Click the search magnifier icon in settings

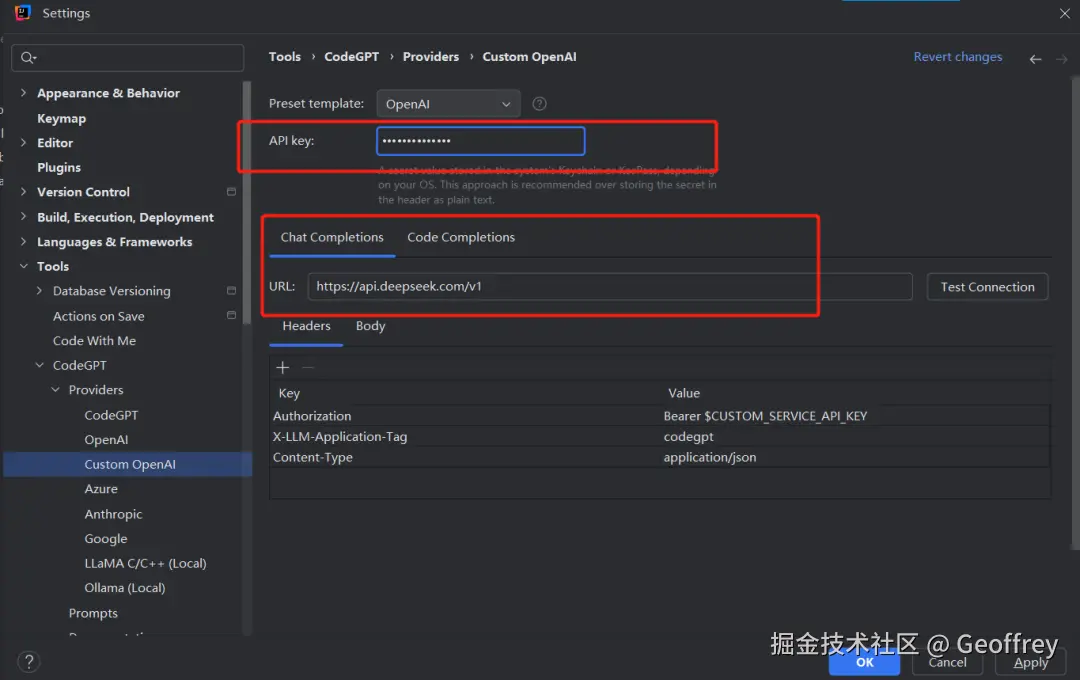pos(28,58)
